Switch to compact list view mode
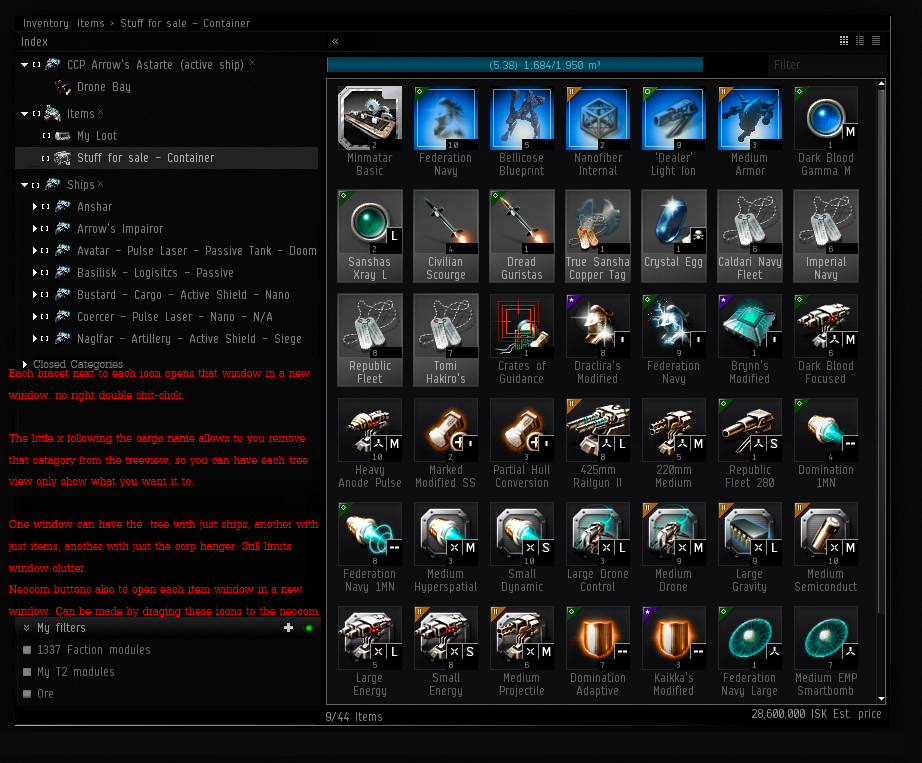The height and width of the screenshot is (763, 922). [x=876, y=41]
